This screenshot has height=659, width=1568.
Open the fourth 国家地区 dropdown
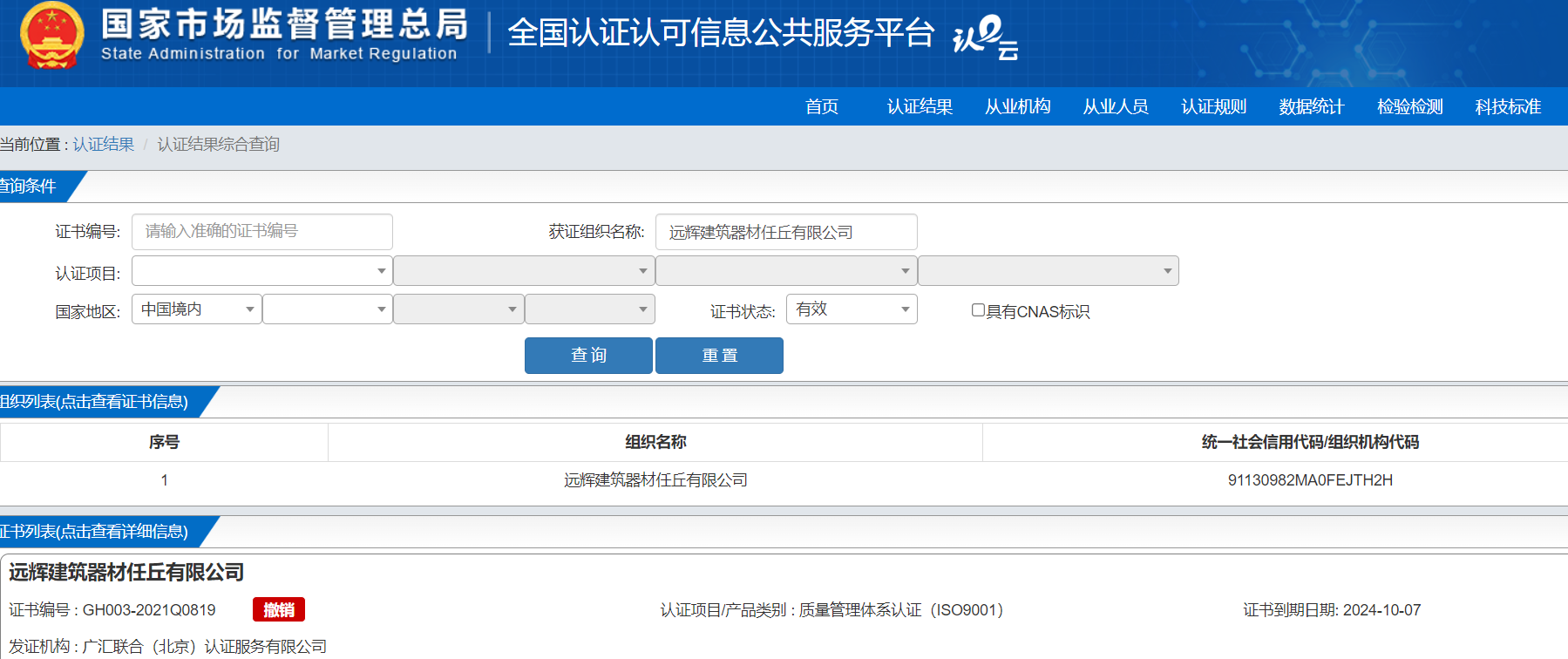coord(590,309)
